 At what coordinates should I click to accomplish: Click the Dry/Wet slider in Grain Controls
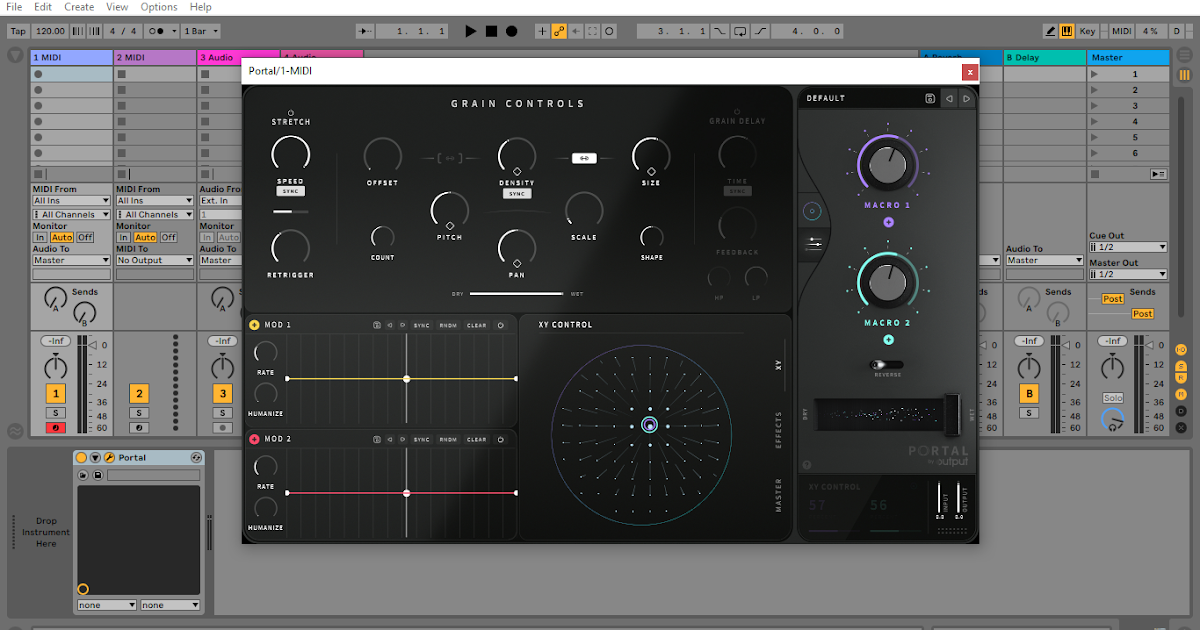517,294
